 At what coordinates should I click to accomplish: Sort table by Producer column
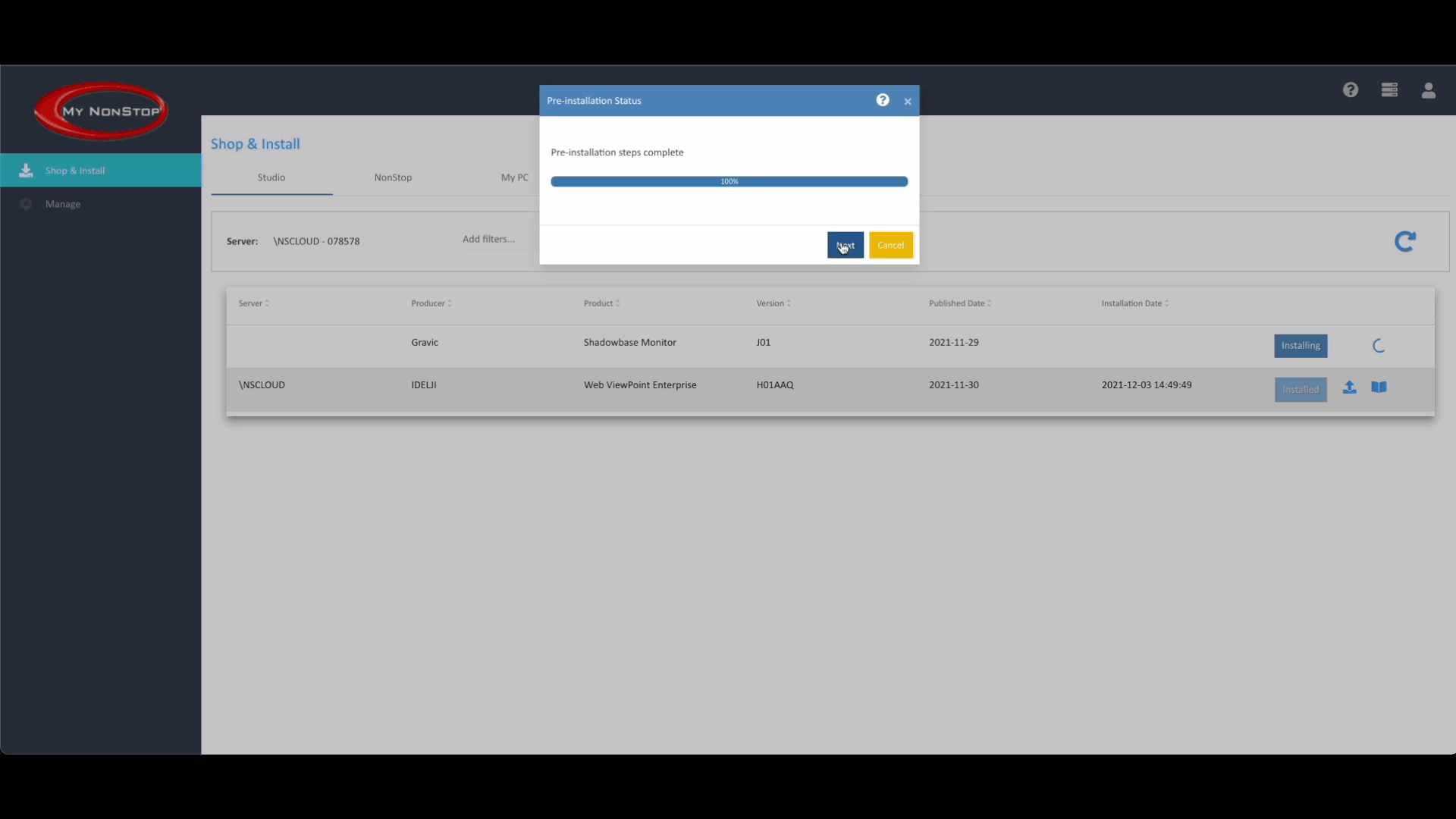point(431,303)
